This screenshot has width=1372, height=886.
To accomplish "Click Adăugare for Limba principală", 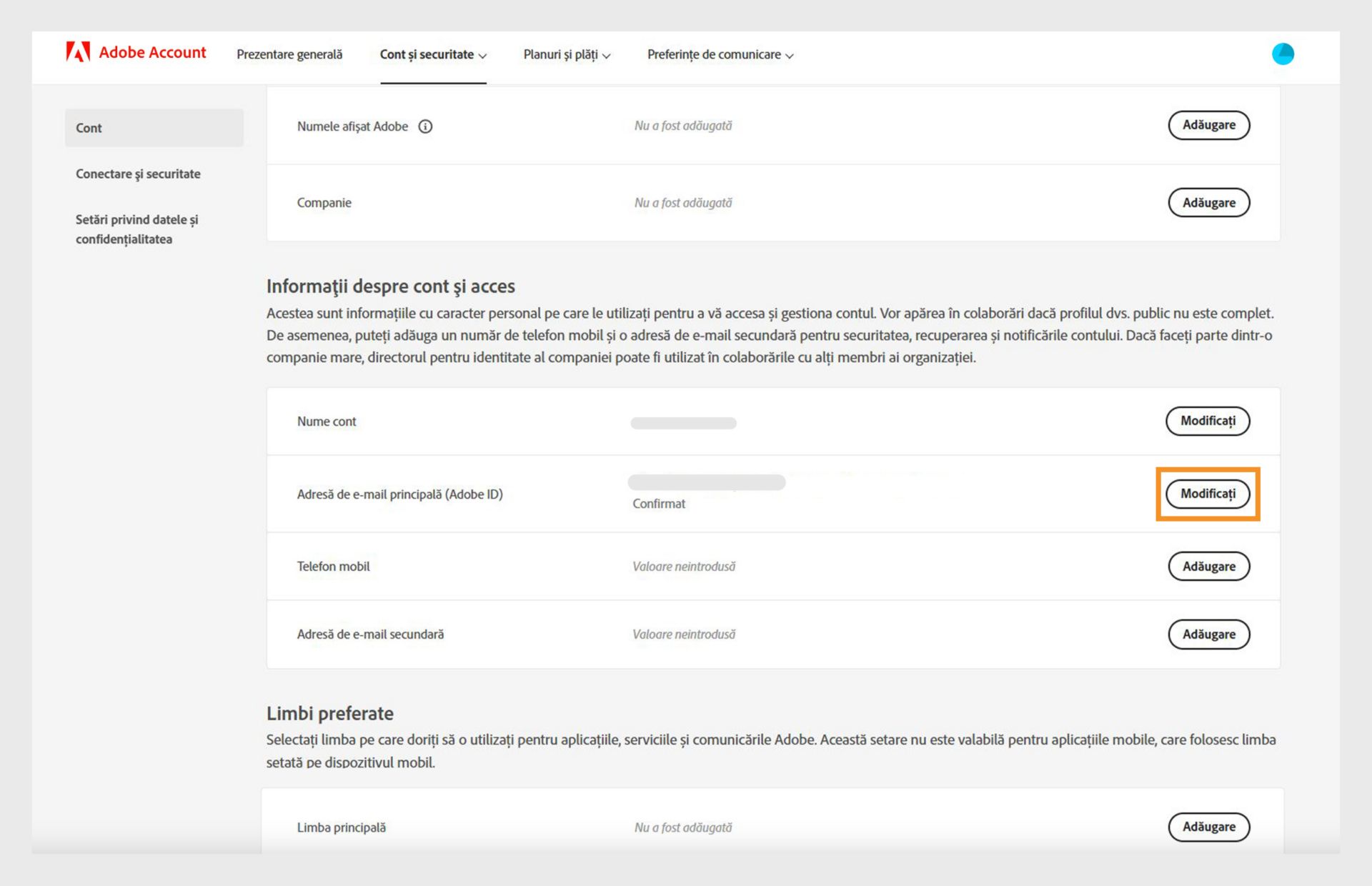I will (x=1208, y=827).
